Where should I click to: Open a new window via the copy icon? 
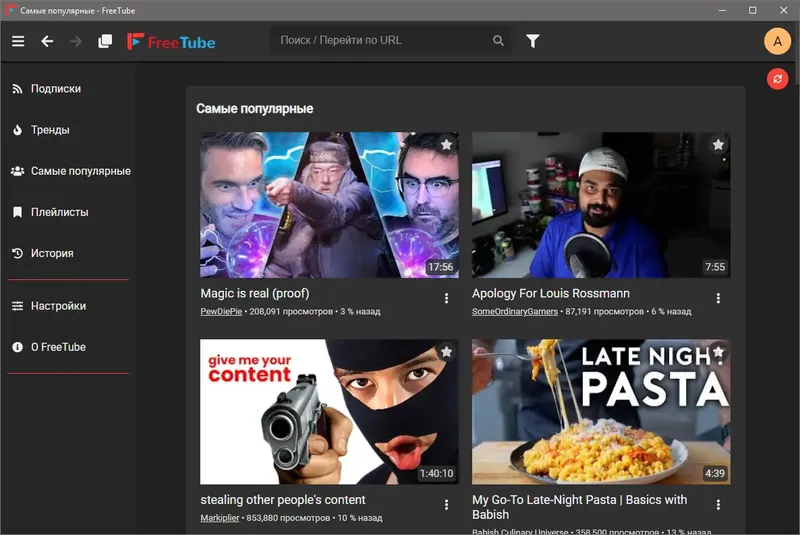[x=105, y=41]
